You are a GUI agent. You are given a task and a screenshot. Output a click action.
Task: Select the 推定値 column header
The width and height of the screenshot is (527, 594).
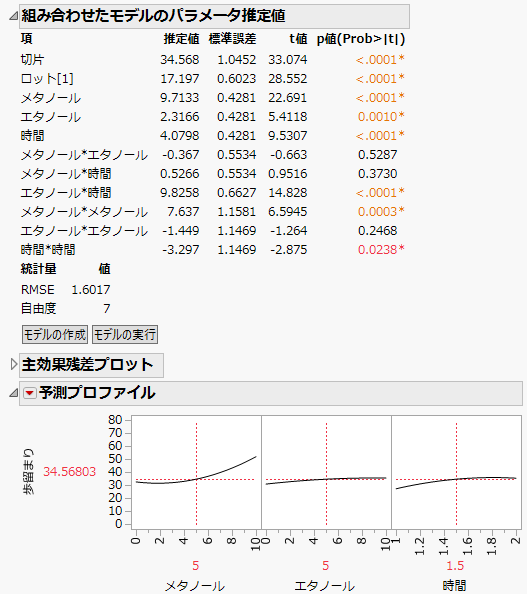(x=181, y=39)
